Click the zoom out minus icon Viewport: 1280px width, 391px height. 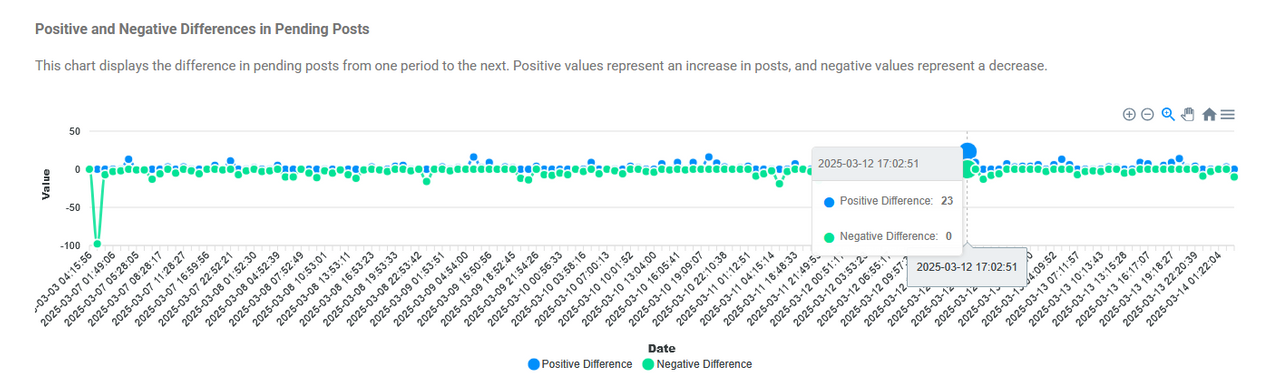point(1148,114)
